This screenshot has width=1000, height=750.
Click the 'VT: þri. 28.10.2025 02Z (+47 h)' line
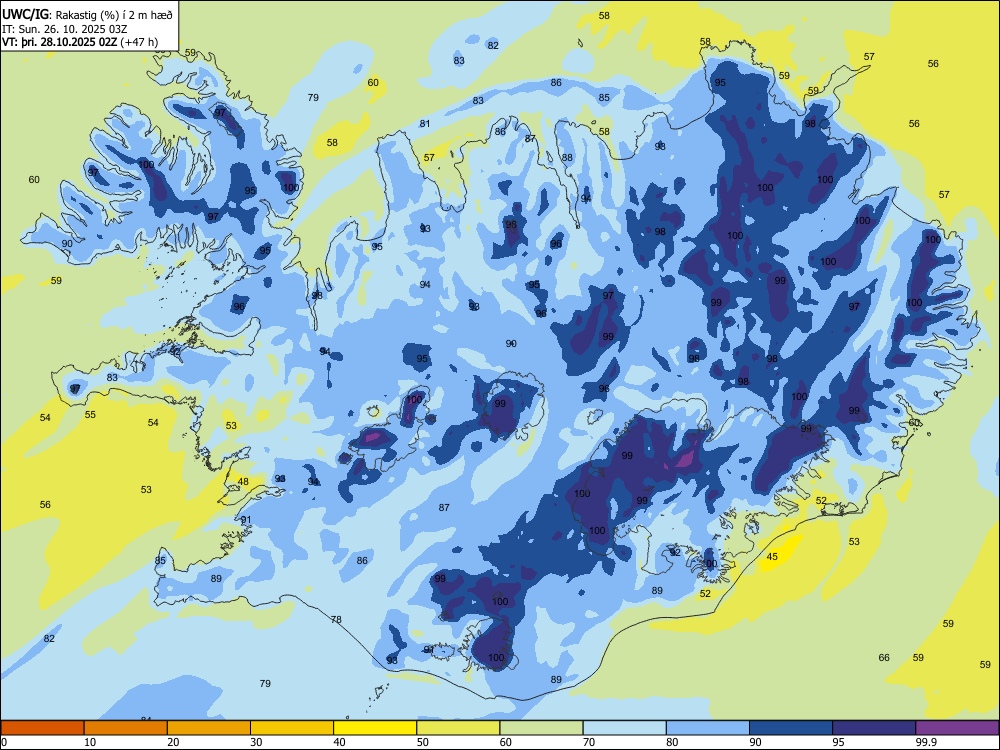pos(80,42)
